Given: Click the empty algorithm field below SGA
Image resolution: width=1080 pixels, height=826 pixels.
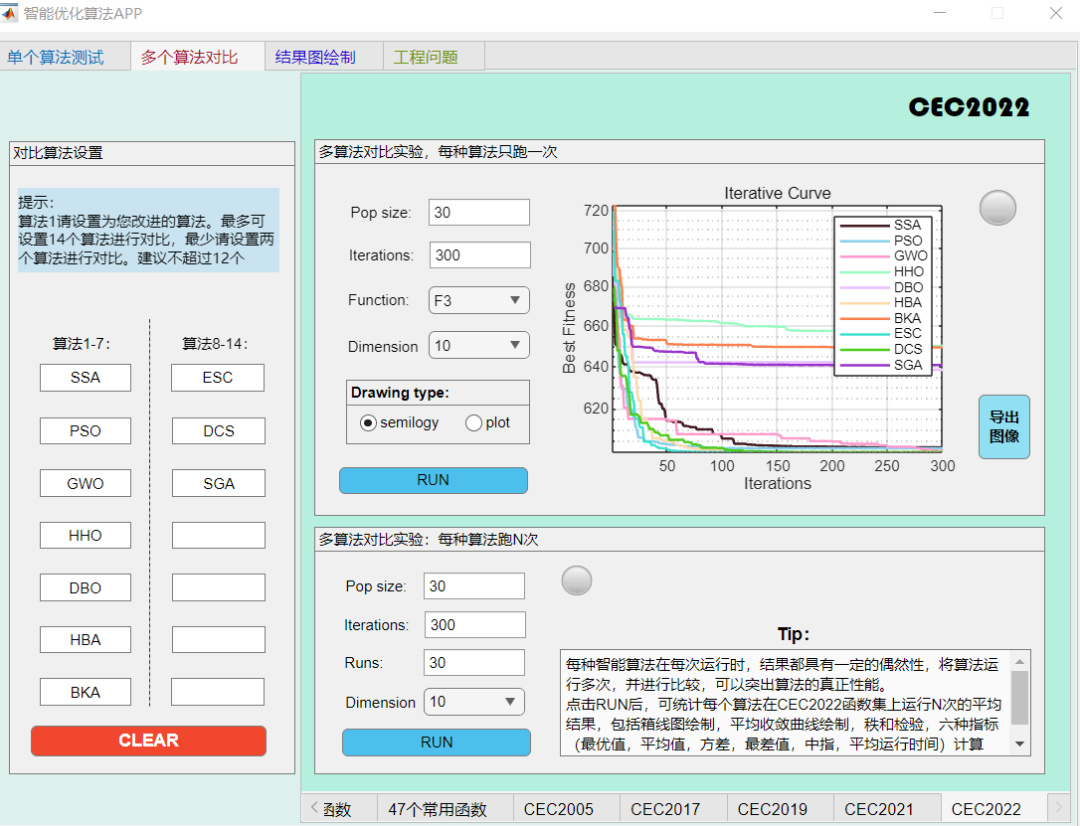Looking at the screenshot, I should [x=218, y=535].
